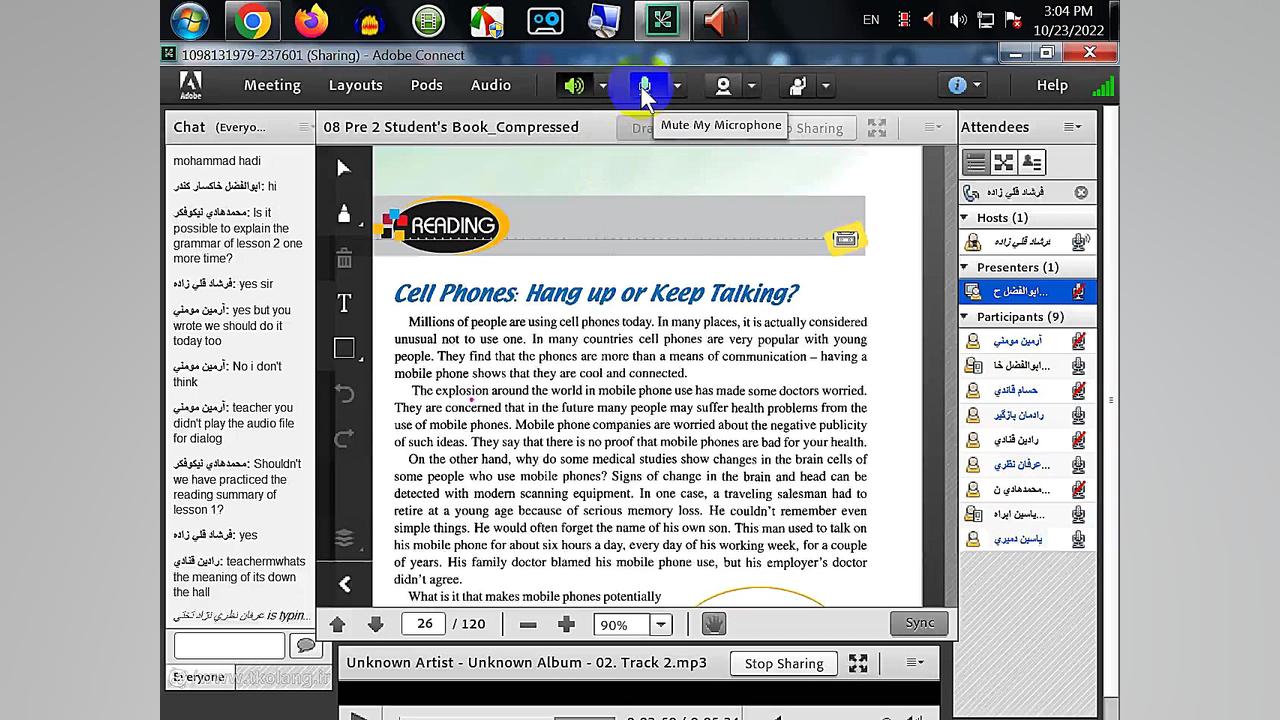This screenshot has width=1280, height=720.
Task: Open the status options dropdown arrow
Action: click(x=826, y=86)
